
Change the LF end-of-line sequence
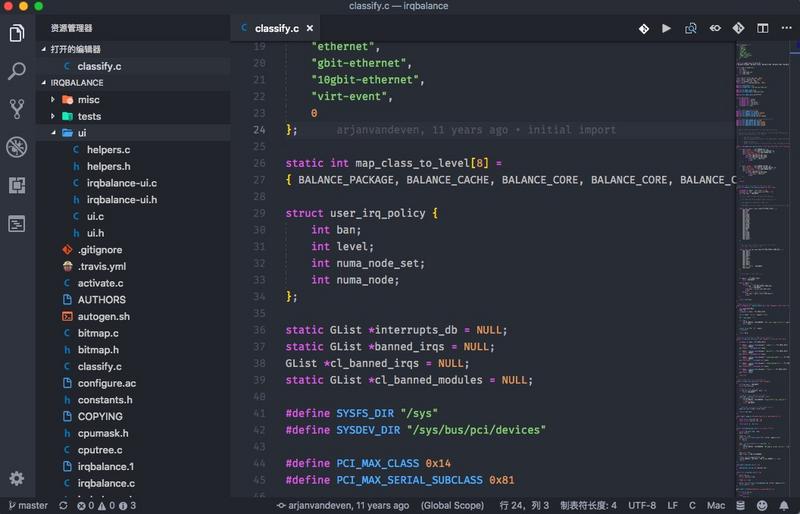tap(672, 505)
